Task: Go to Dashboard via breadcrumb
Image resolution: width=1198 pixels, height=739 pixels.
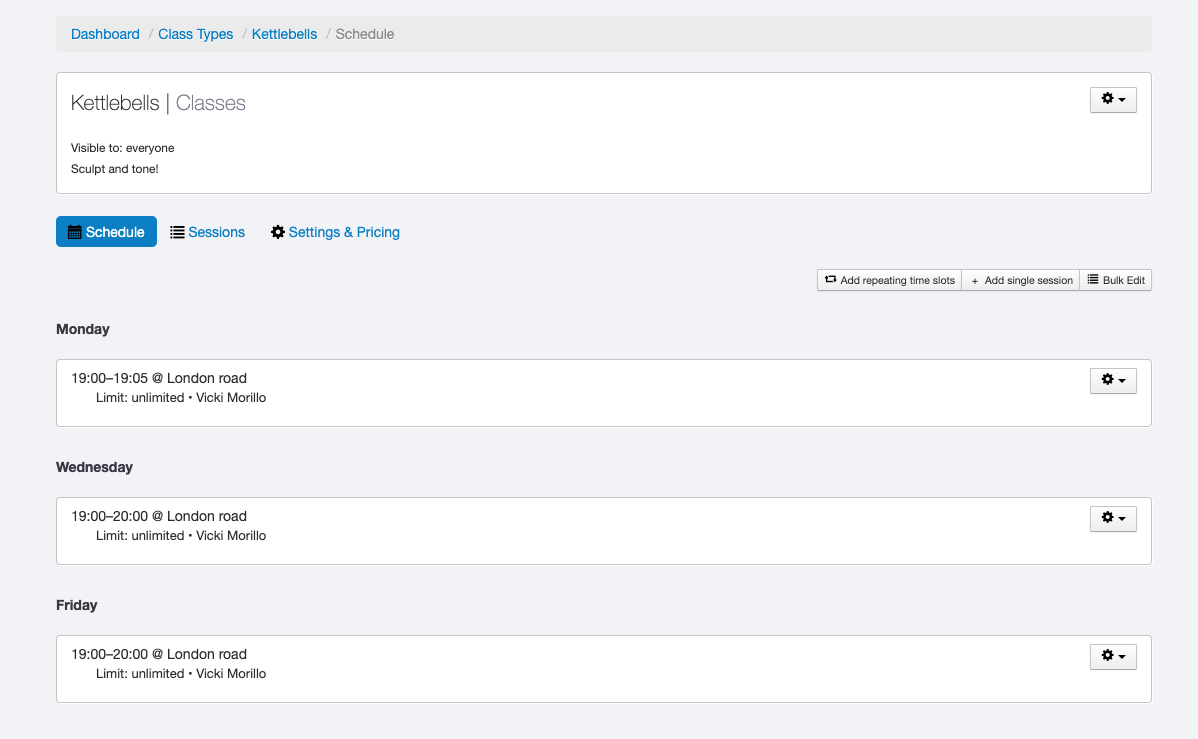Action: coord(105,34)
